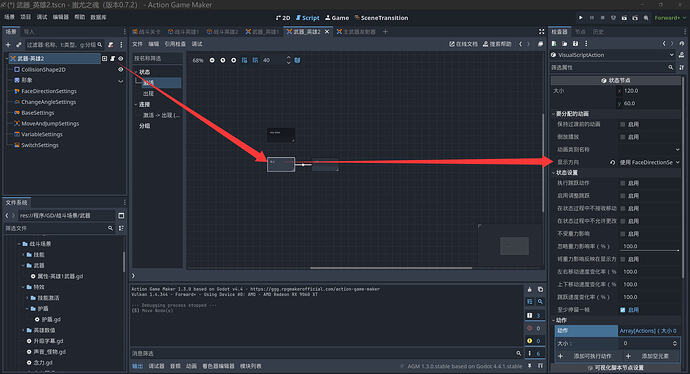690x374 pixels.
Task: Select FaceDirectionSettings node in tree
Action: tap(49, 91)
